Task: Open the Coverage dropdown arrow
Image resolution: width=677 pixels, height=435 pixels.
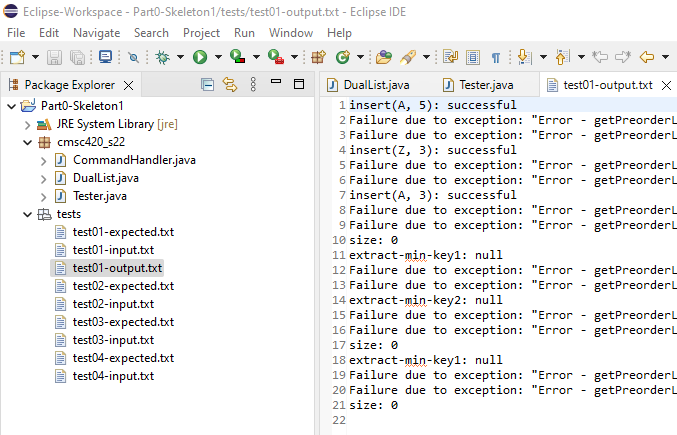Action: tap(256, 57)
